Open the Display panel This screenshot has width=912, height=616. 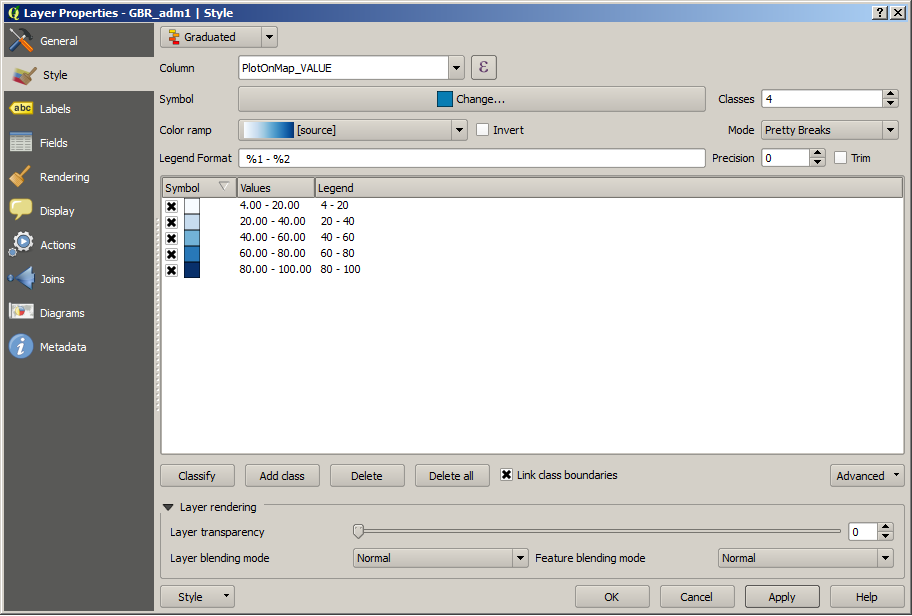pos(56,210)
